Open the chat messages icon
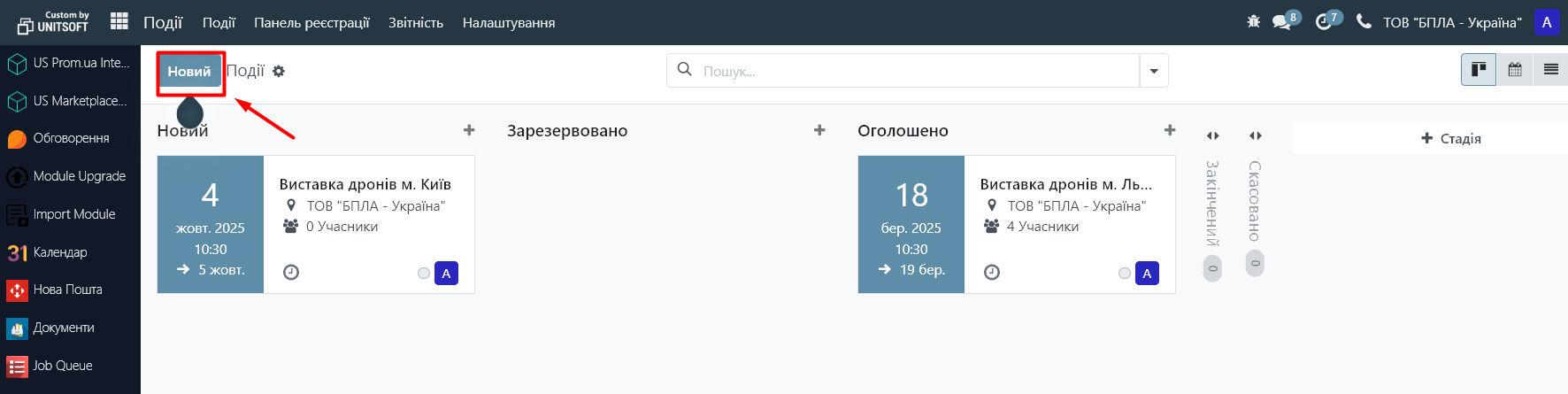This screenshot has width=1568, height=394. coord(1282,22)
